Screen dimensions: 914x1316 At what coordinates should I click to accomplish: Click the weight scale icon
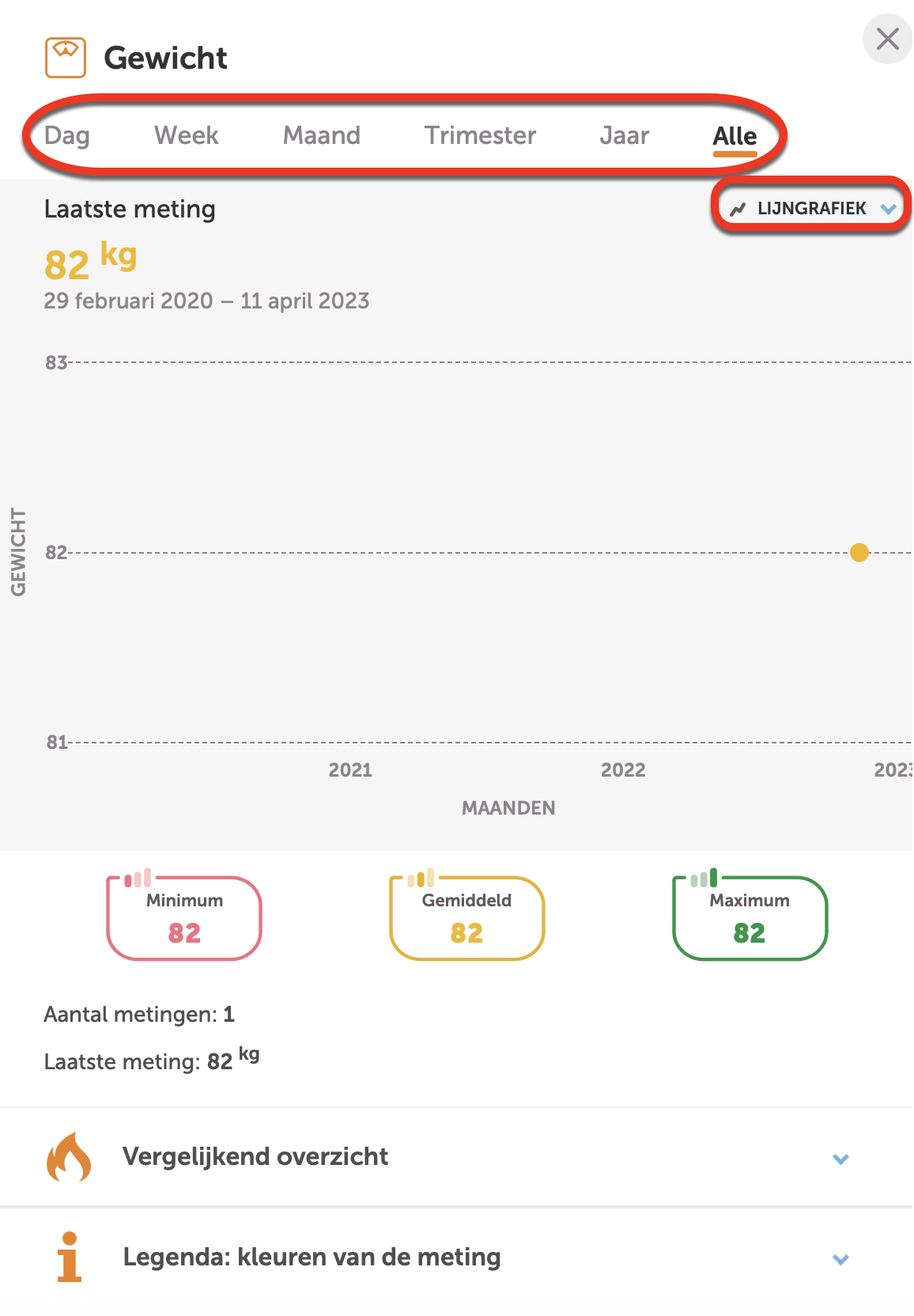coord(66,58)
